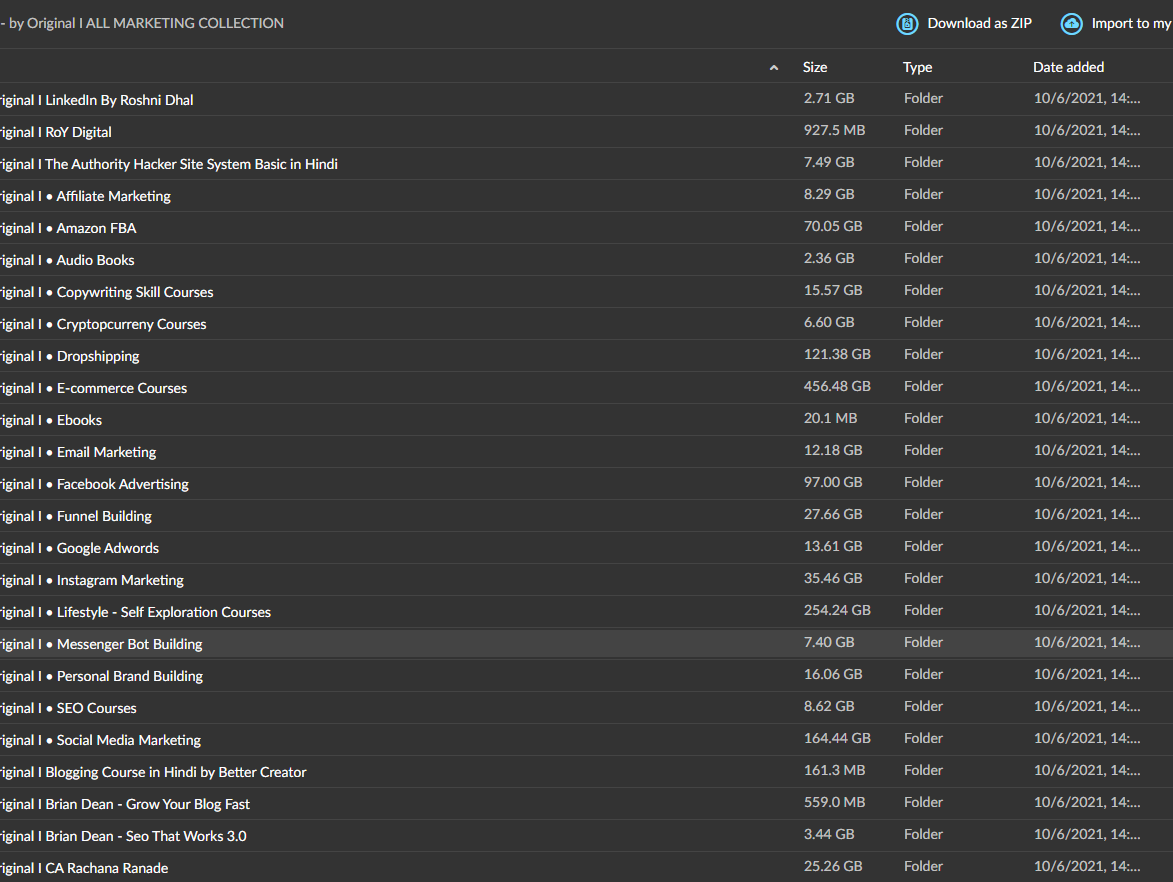Image resolution: width=1173 pixels, height=882 pixels.
Task: Open the E-commerce Courses folder
Action: (121, 388)
